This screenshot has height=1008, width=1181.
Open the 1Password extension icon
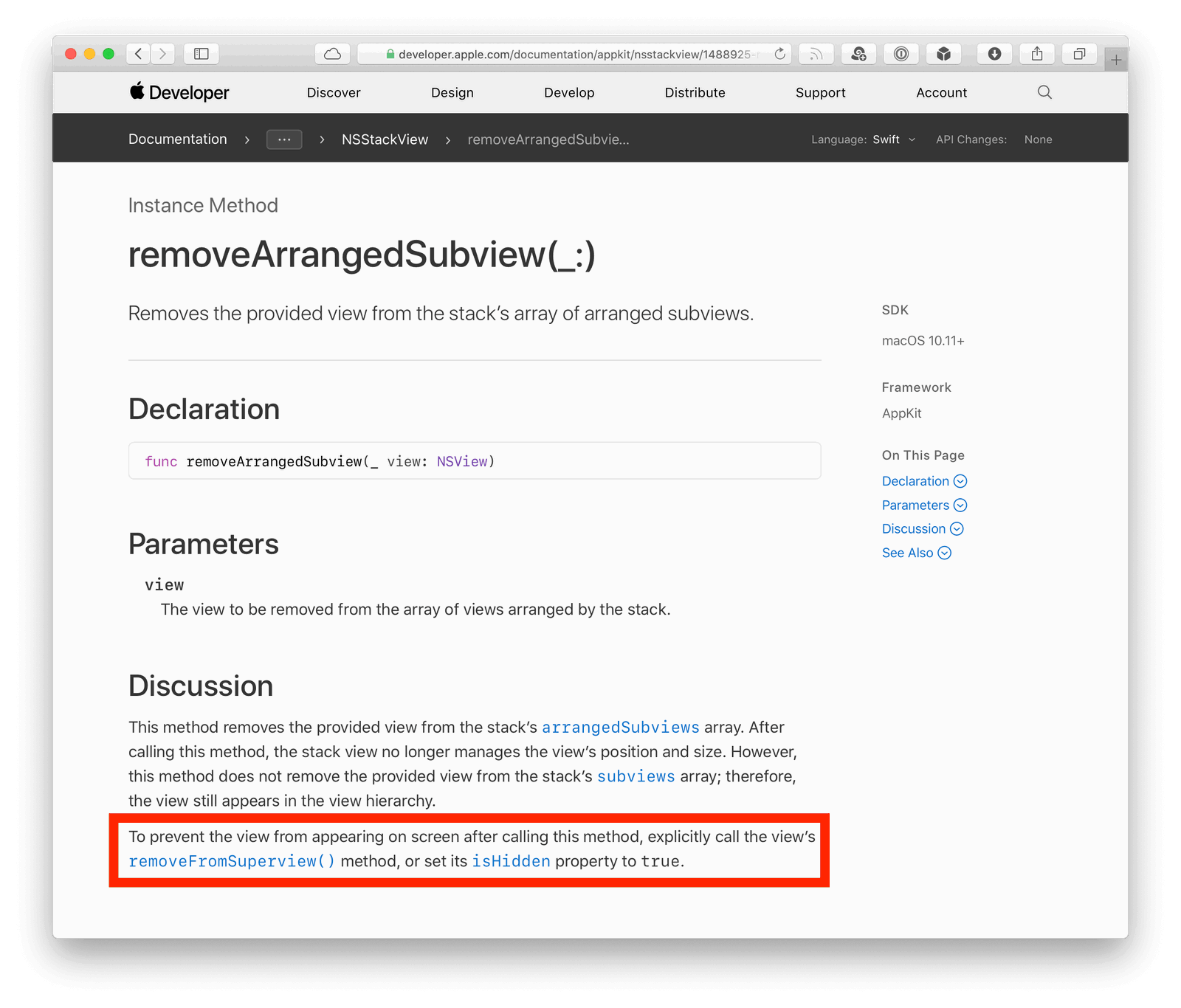click(x=901, y=54)
